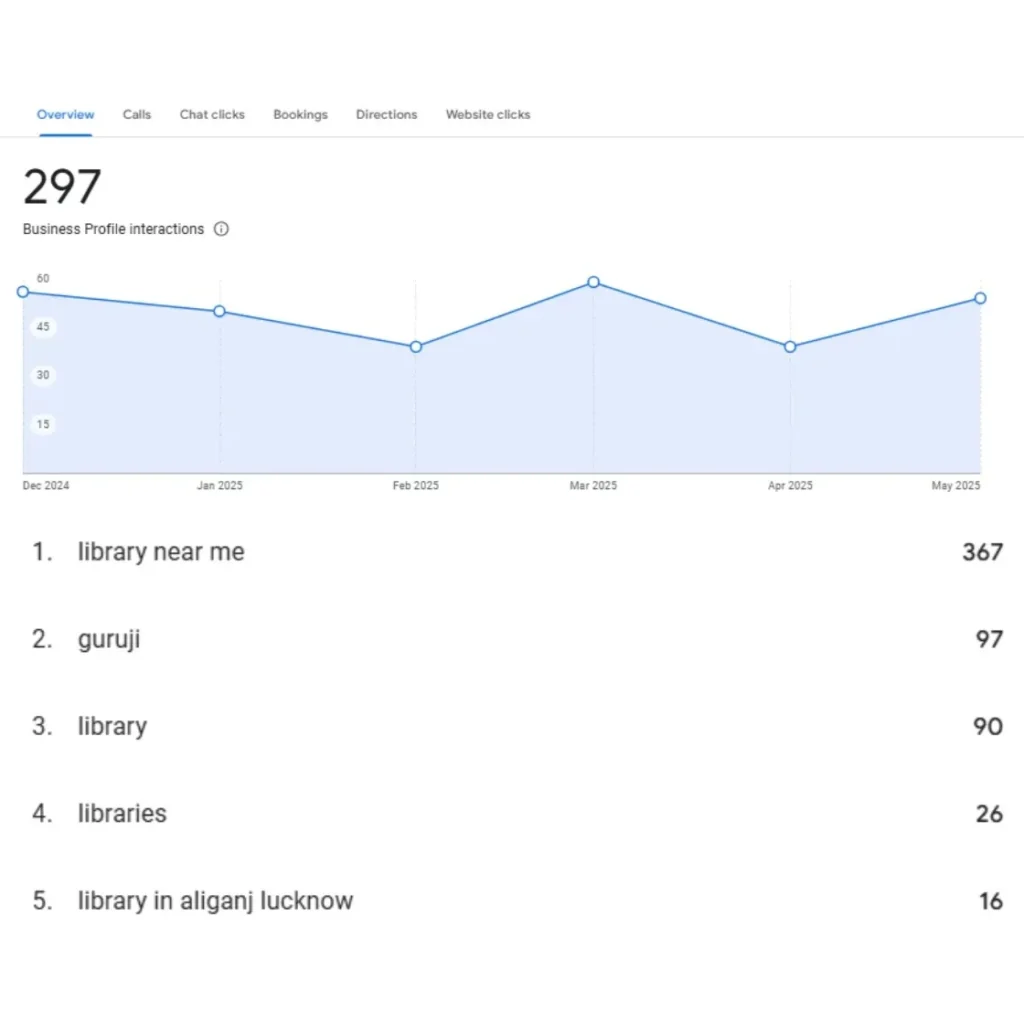This screenshot has width=1024, height=1024.
Task: Switch to the Calls tab
Action: pyautogui.click(x=136, y=114)
